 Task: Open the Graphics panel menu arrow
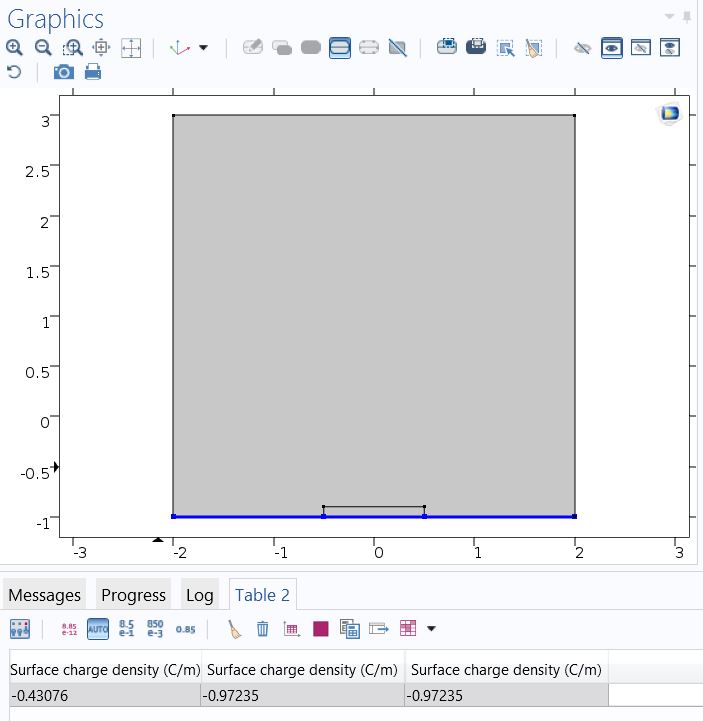coord(669,16)
